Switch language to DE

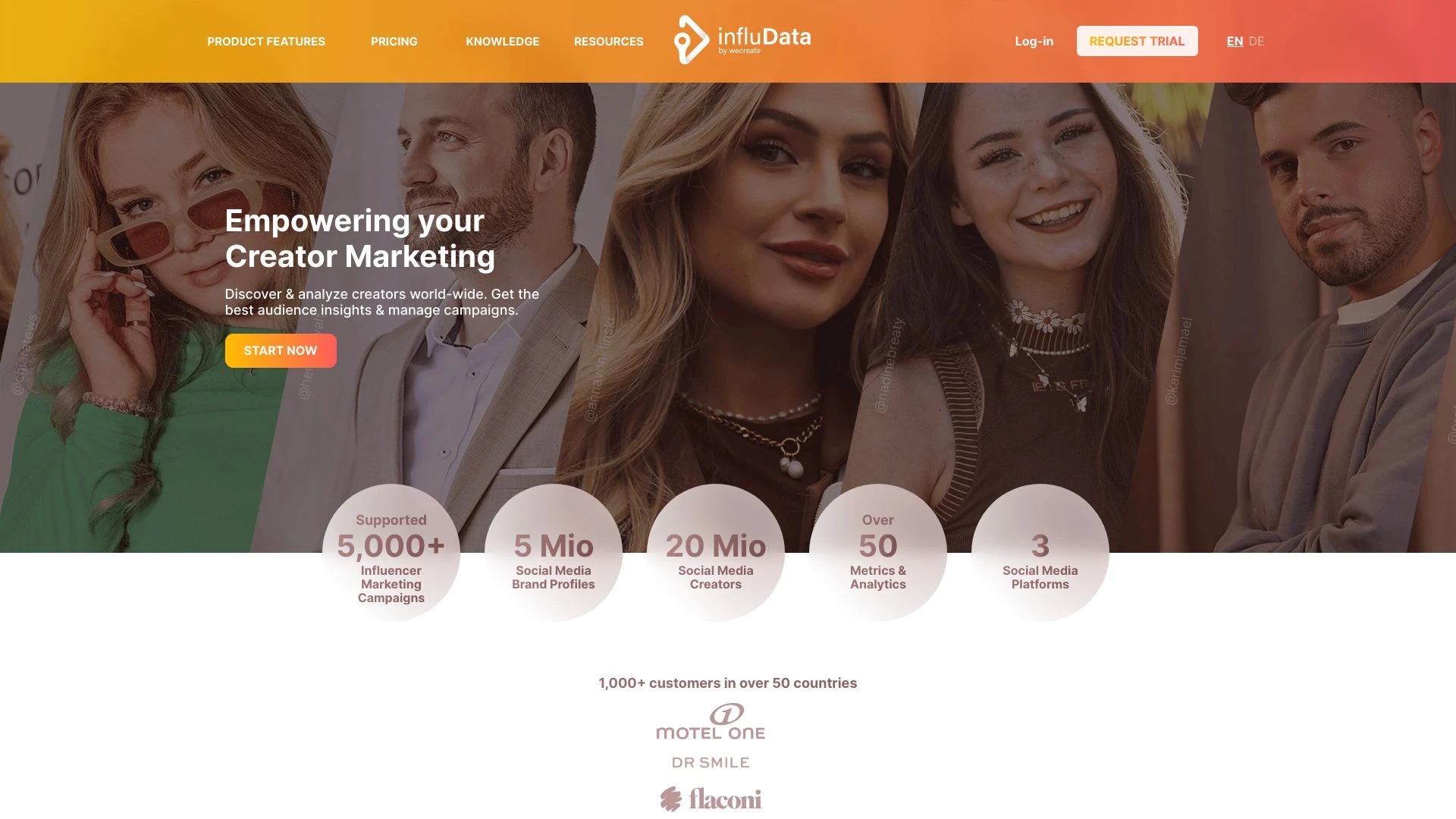[x=1256, y=40]
